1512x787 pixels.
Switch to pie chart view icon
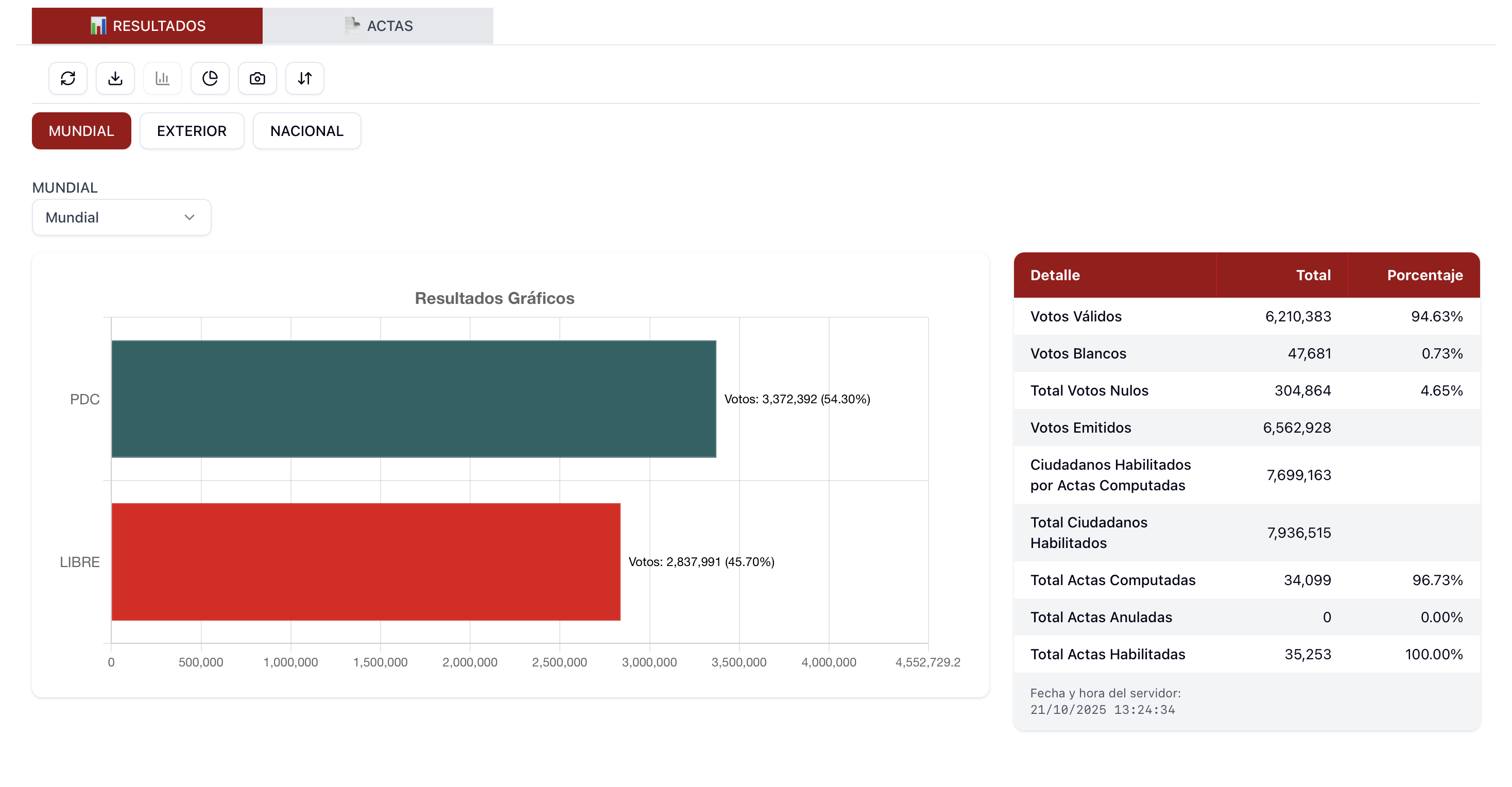(210, 78)
